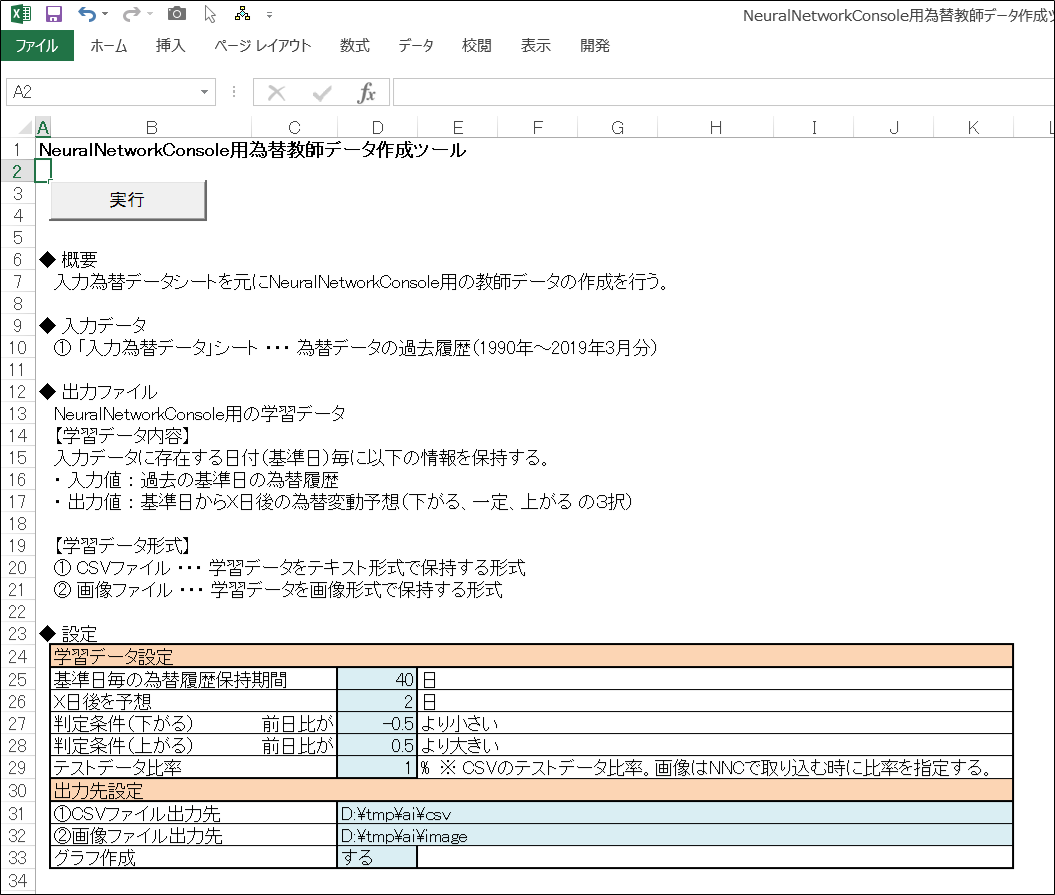Click the 【学習データ内容】 text line
This screenshot has width=1055, height=895.
click(122, 435)
